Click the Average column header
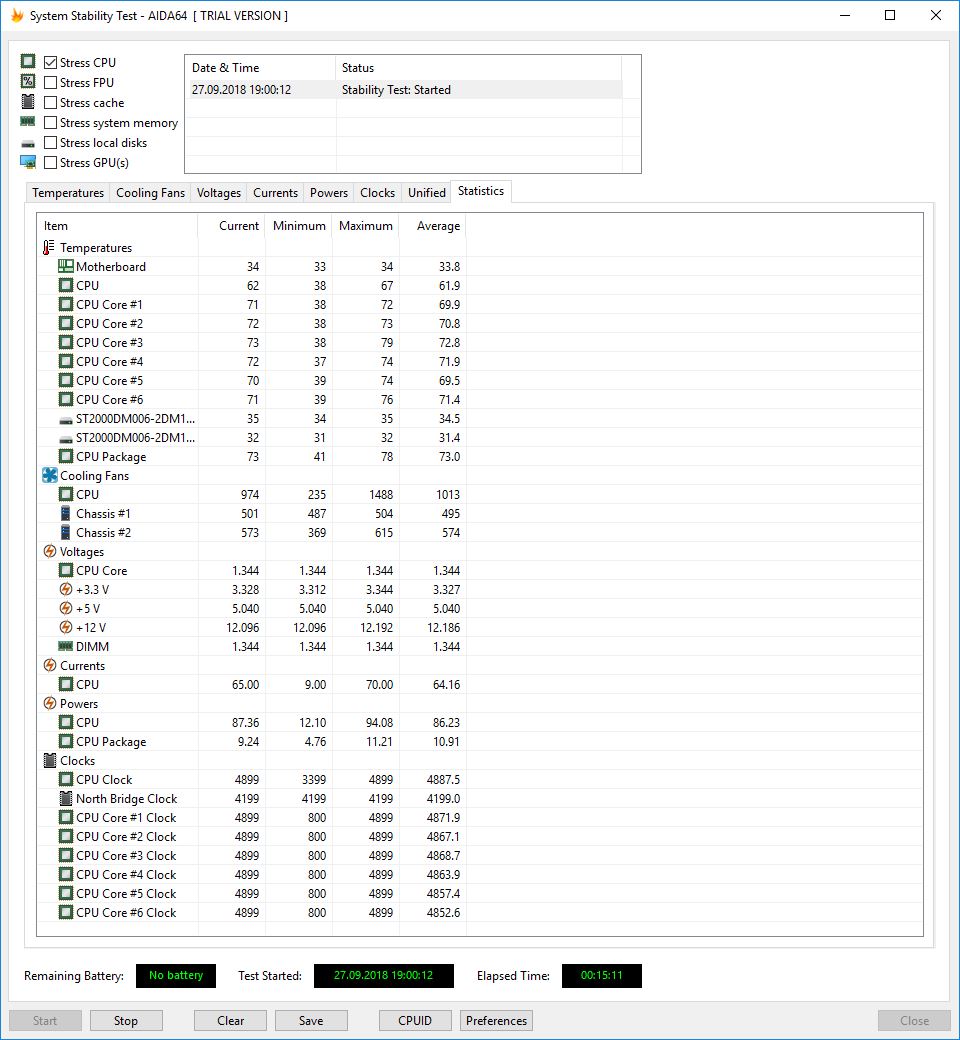 433,226
